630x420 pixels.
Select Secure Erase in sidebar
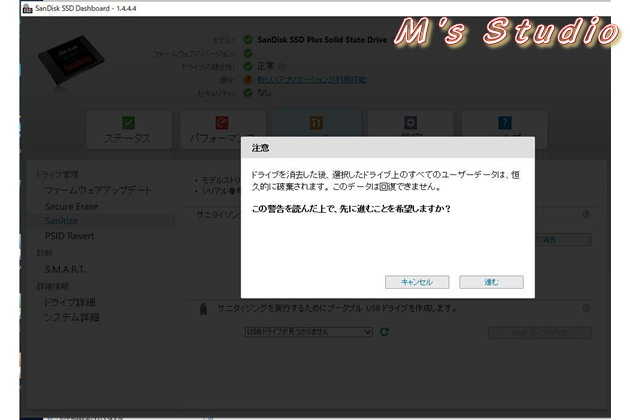72,207
